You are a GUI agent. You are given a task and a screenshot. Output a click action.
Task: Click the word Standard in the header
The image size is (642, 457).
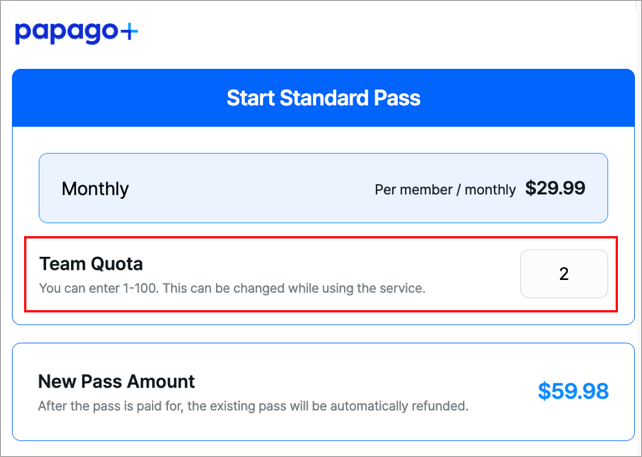[x=318, y=98]
